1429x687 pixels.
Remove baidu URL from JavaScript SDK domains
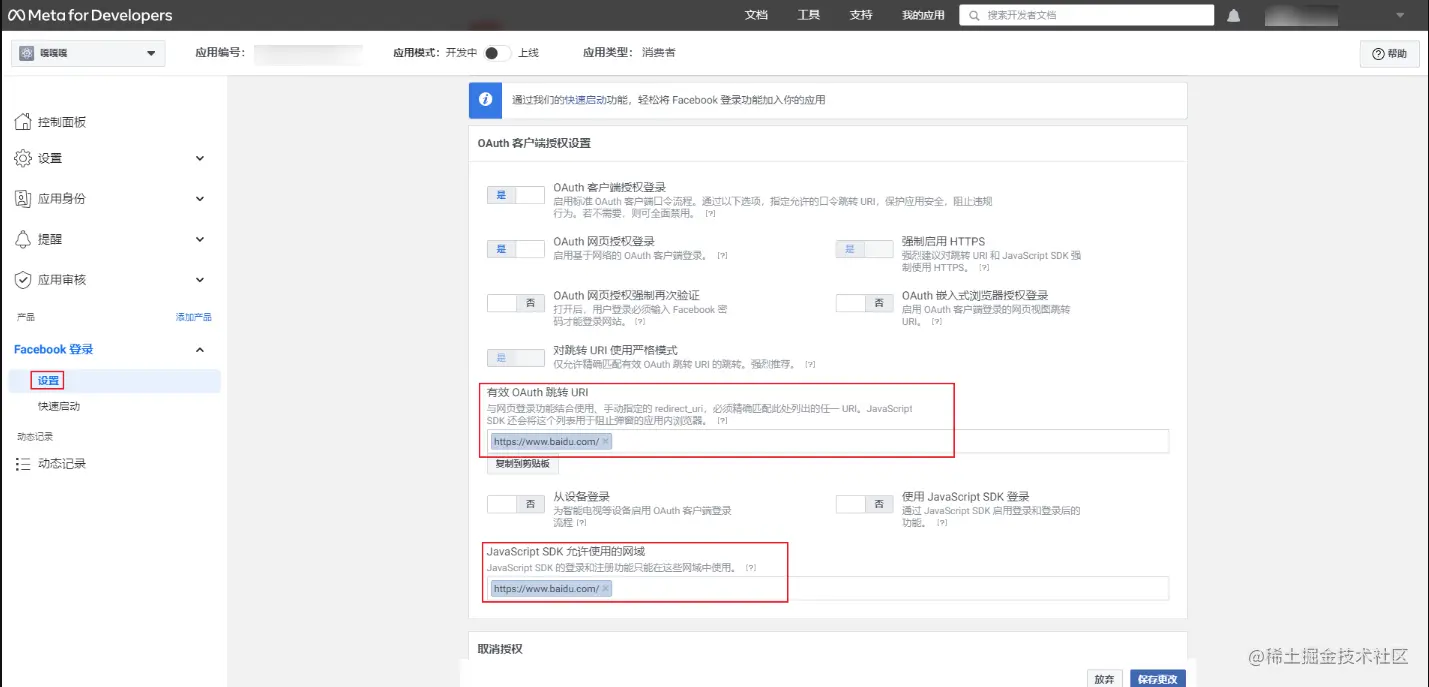point(605,589)
